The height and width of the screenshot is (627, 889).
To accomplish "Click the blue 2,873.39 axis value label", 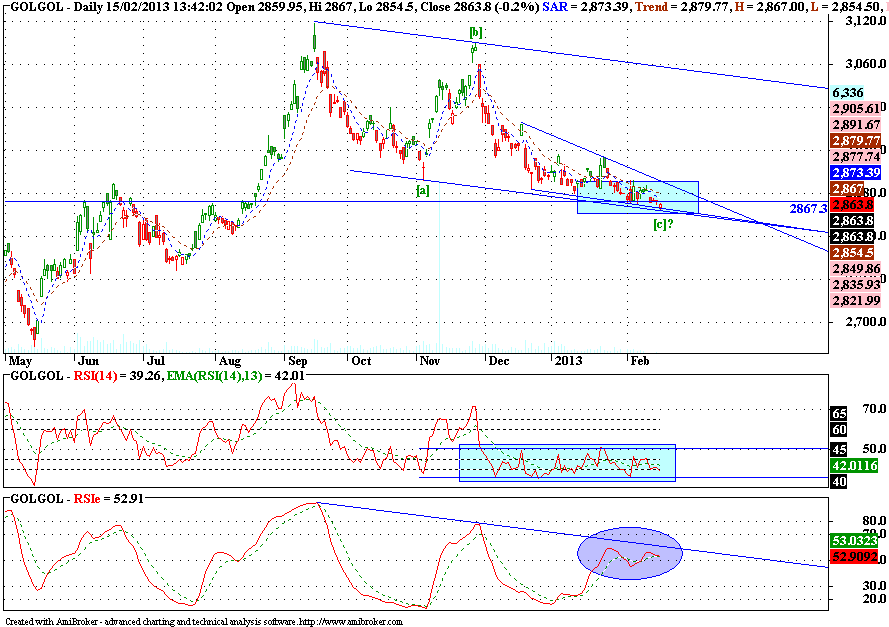I will [856, 172].
